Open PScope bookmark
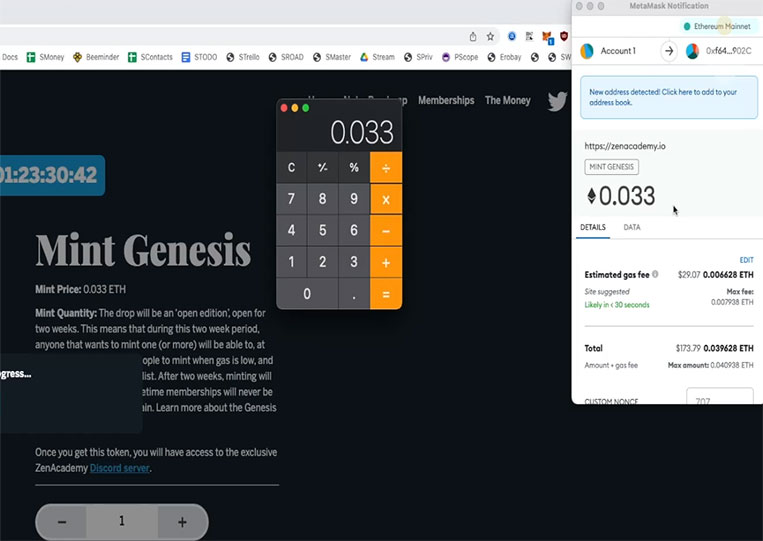763x541 pixels. tap(460, 57)
